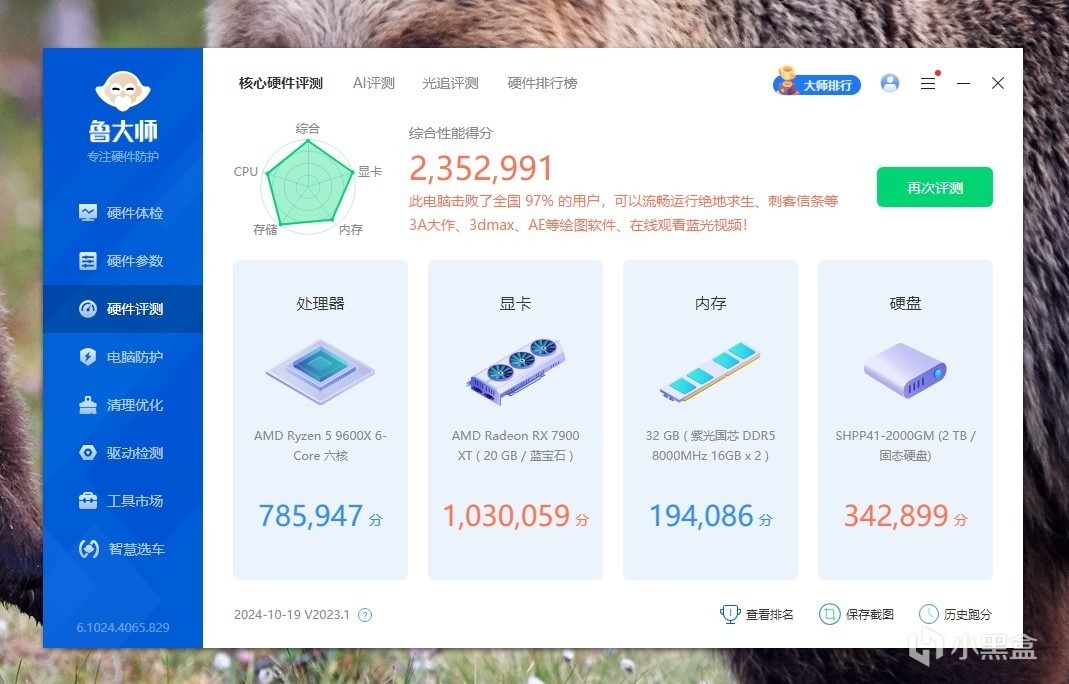
Task: Open 智慧选车 in the sidebar
Action: point(123,549)
